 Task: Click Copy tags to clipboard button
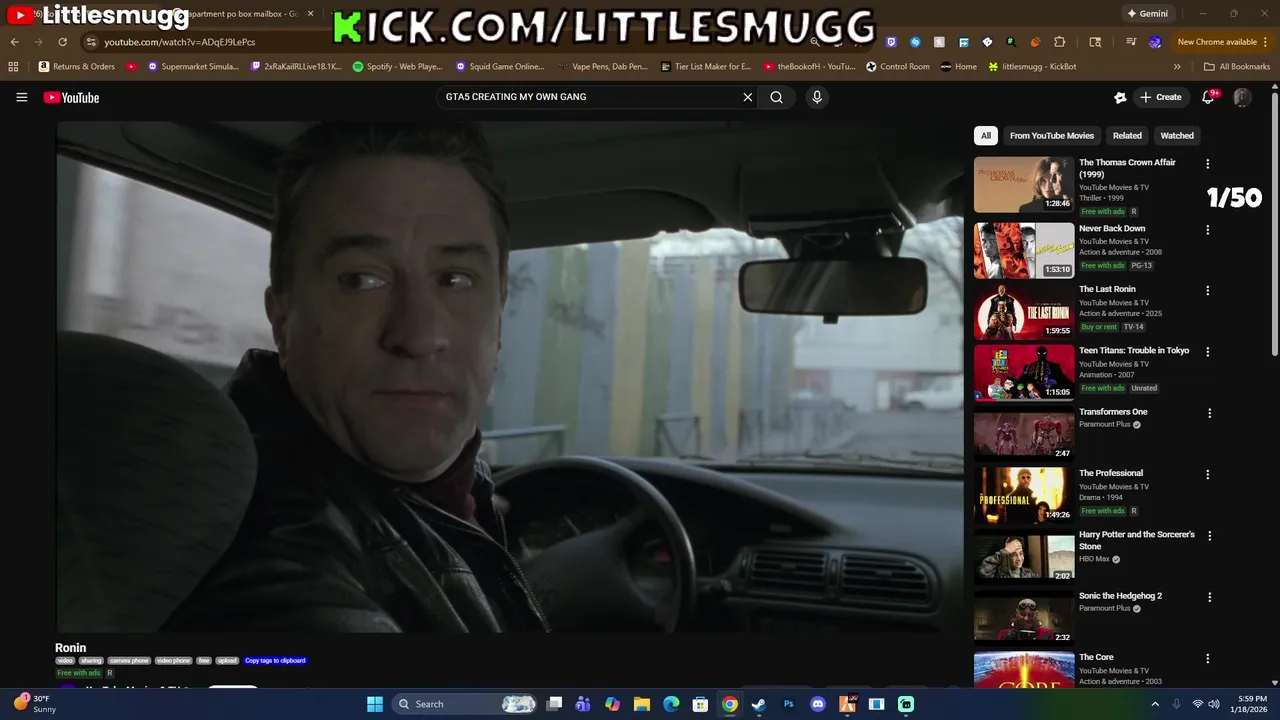click(275, 661)
